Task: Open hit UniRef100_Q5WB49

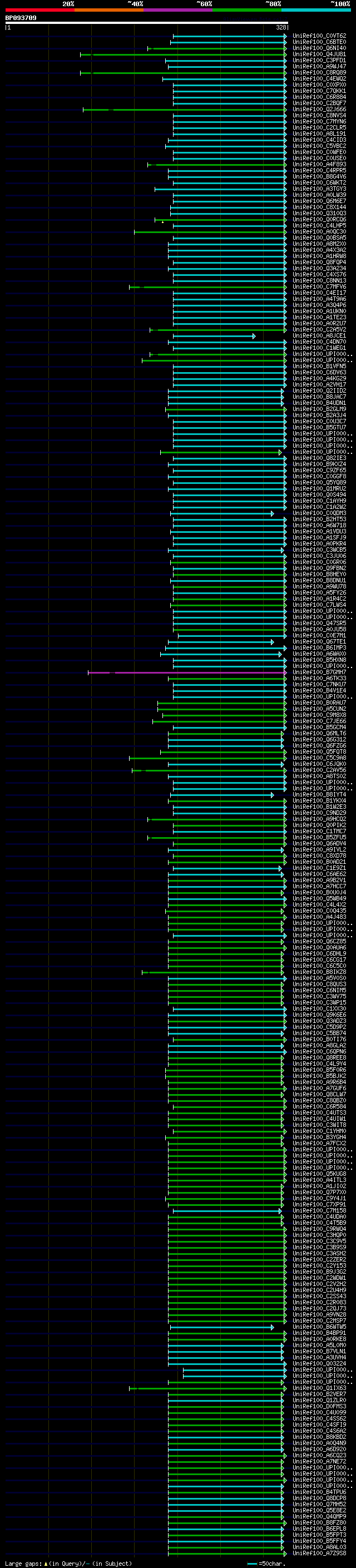Action: (319, 898)
